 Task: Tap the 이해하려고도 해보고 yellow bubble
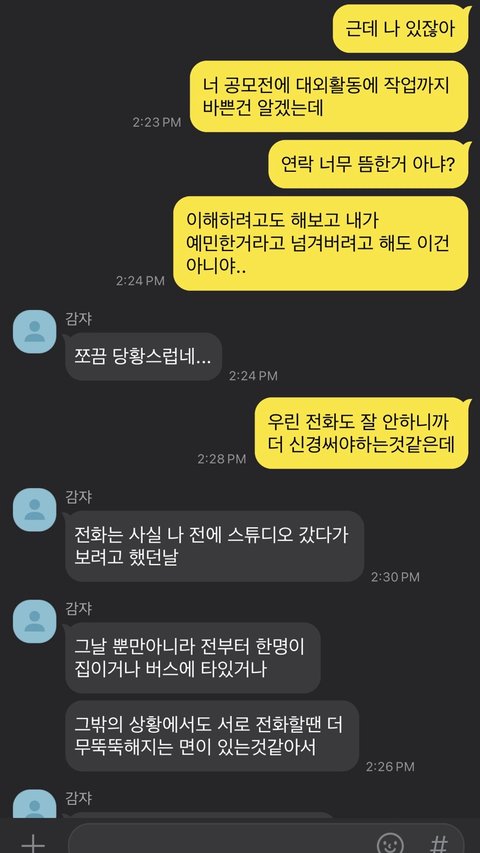pyautogui.click(x=321, y=243)
